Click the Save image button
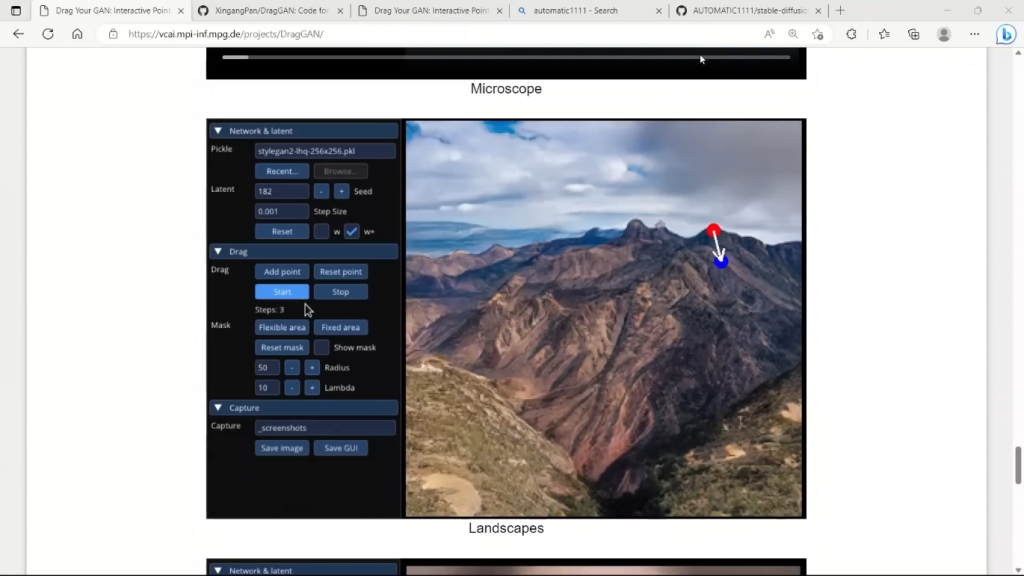The height and width of the screenshot is (576, 1024). pyautogui.click(x=282, y=448)
